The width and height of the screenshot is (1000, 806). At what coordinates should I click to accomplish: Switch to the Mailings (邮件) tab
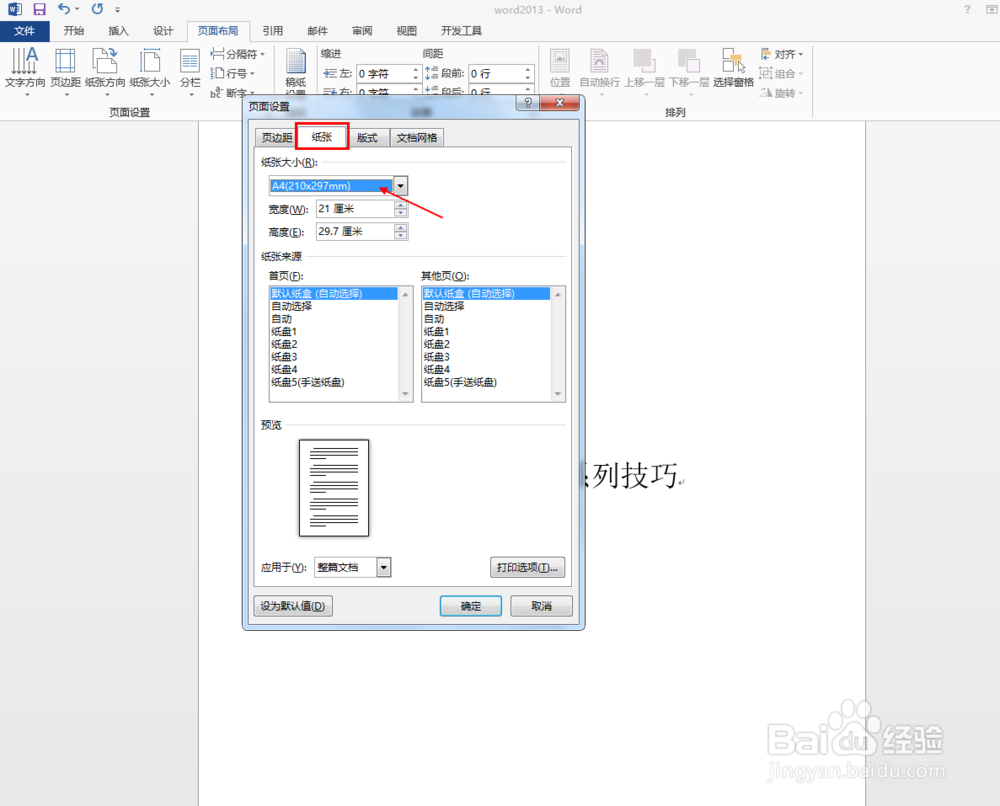318,31
